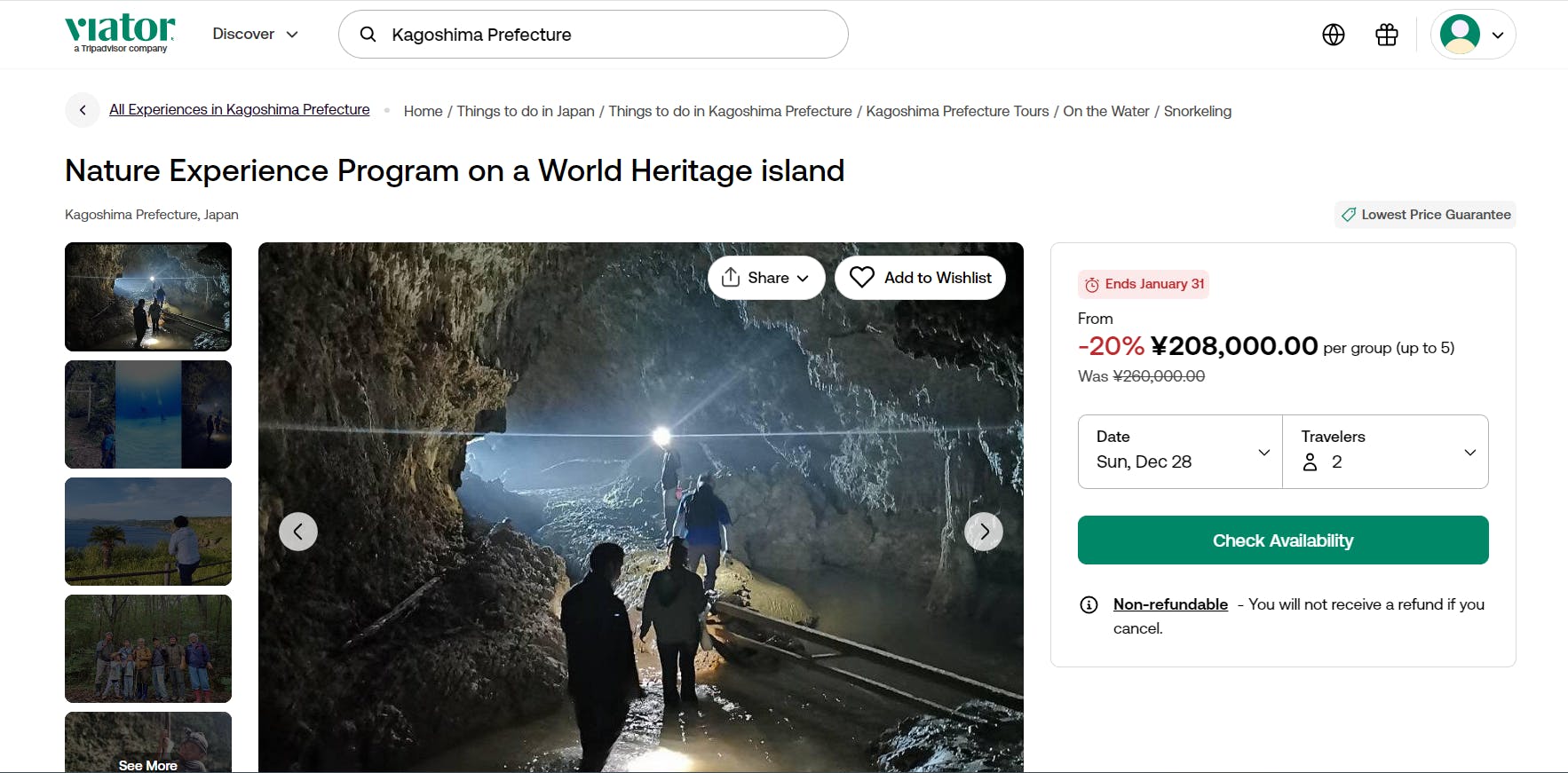Open language and currency globe icon
Viewport: 1568px width, 773px height.
(1333, 35)
